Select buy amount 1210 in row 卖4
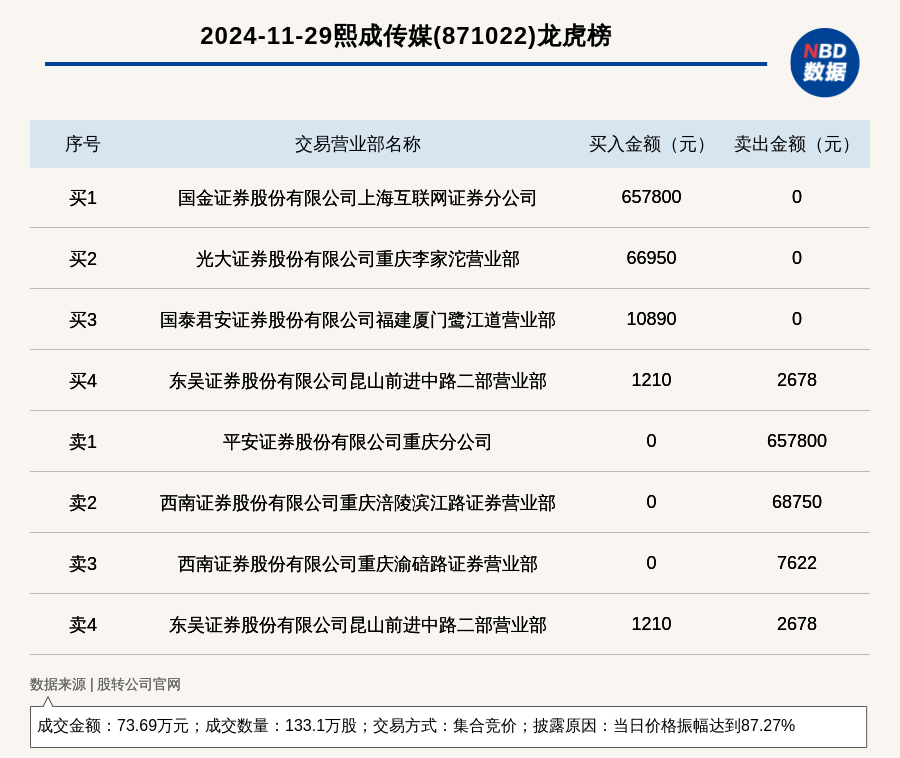 click(x=651, y=624)
